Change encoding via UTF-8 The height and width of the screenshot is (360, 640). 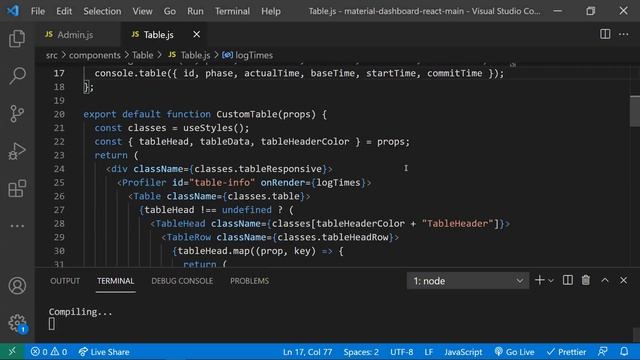(402, 352)
